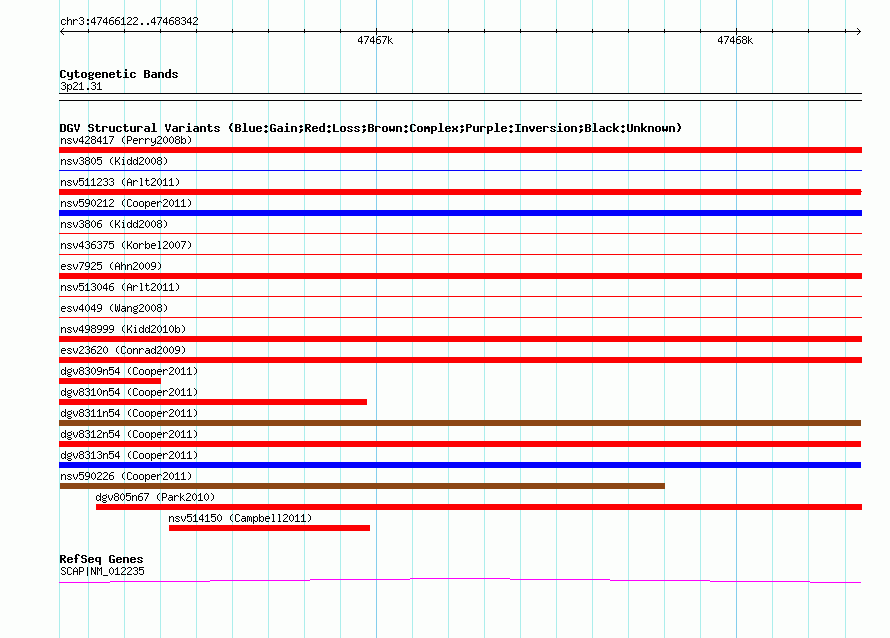The height and width of the screenshot is (638, 890).
Task: Click the nsv513046 (Arlt2011) label
Action: click(120, 287)
